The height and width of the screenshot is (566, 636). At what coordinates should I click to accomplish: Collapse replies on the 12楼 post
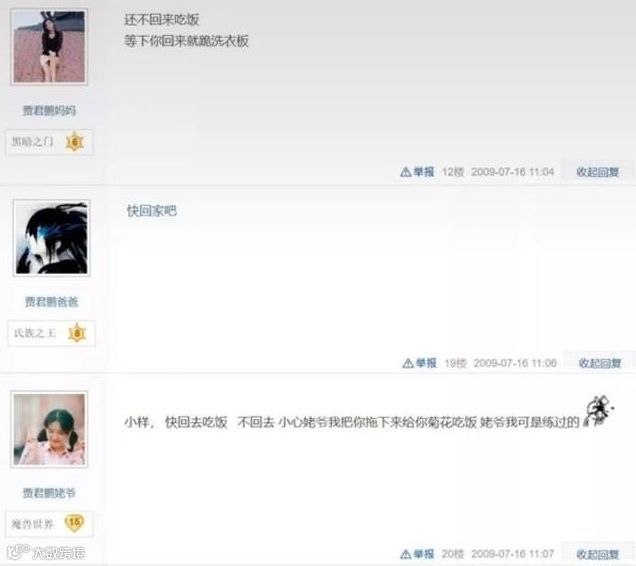coord(597,172)
